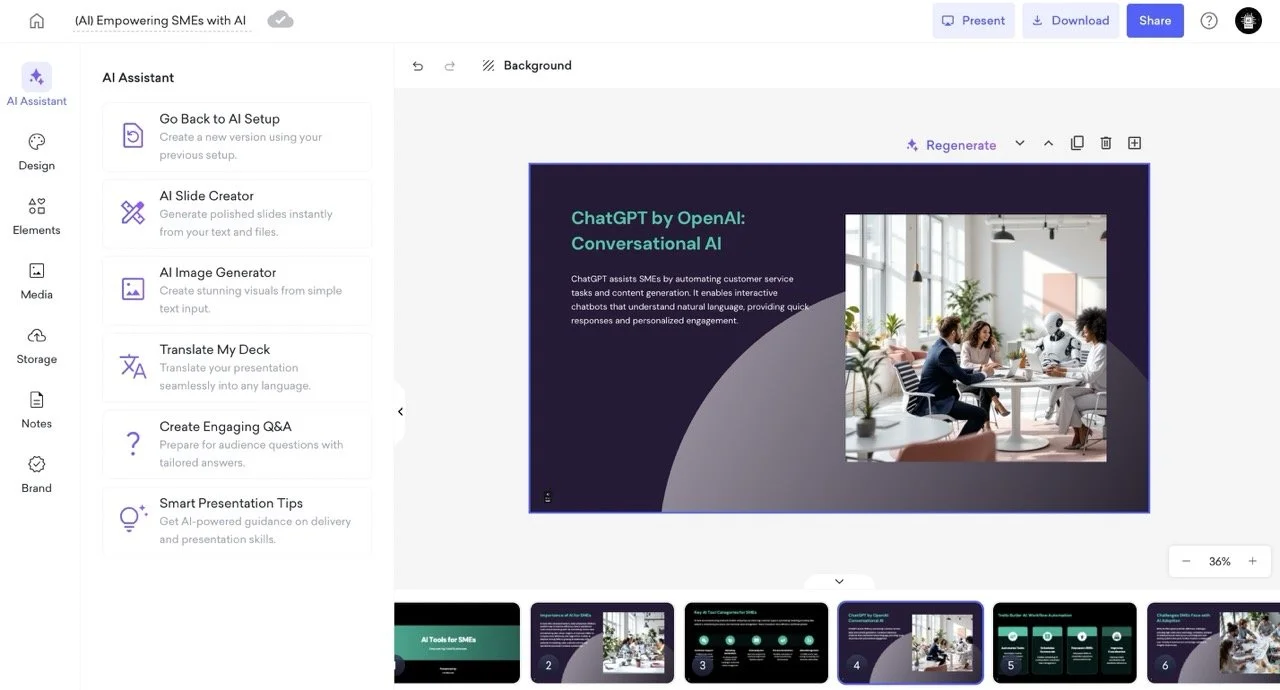The width and height of the screenshot is (1280, 690).
Task: Select the AI Tools for SMEs thumbnail
Action: tap(457, 643)
